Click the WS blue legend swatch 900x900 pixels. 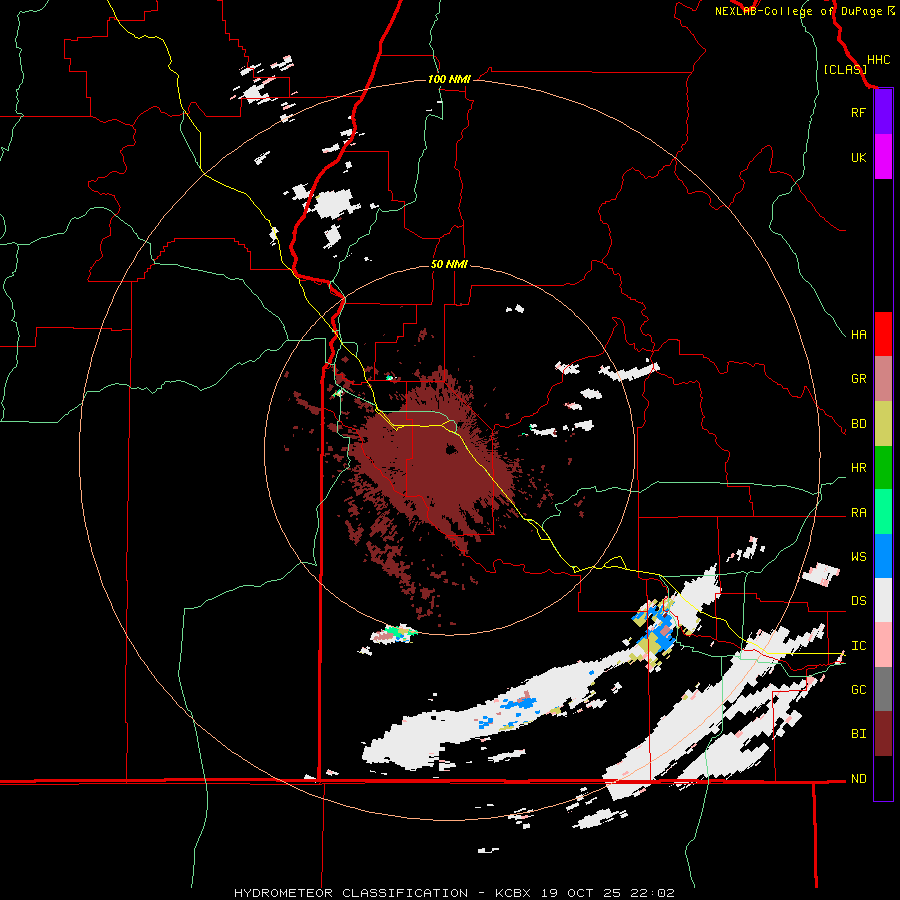[883, 556]
